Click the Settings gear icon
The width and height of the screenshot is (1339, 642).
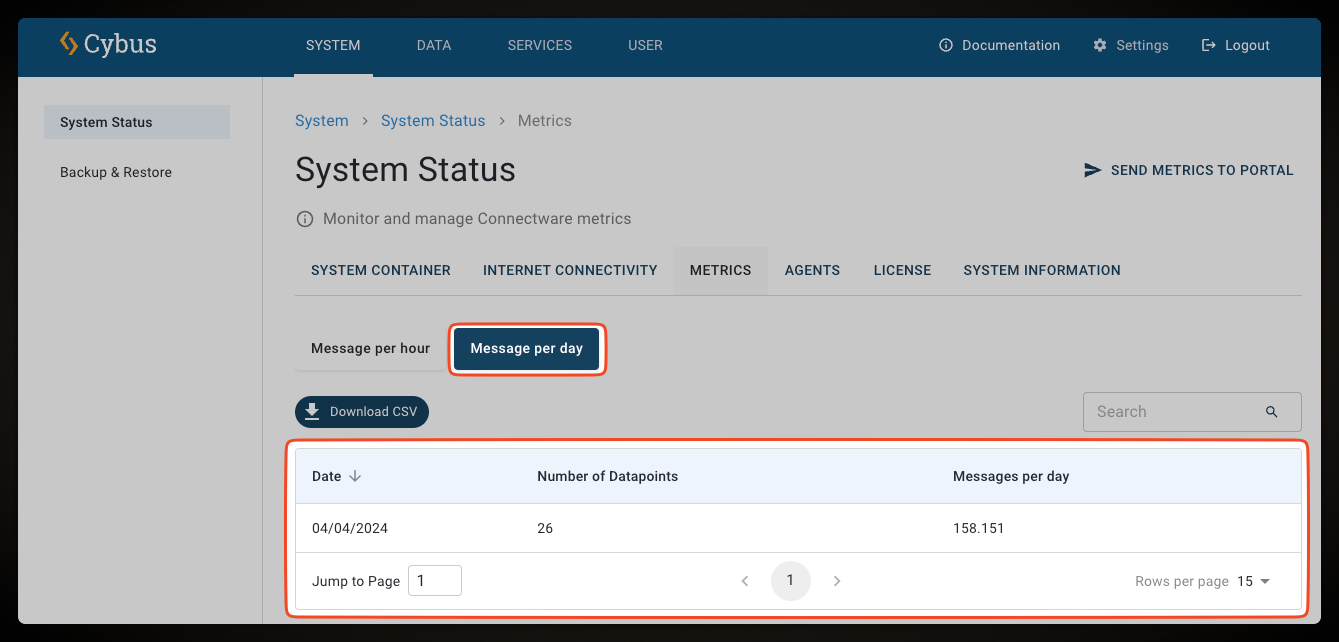pyautogui.click(x=1100, y=45)
